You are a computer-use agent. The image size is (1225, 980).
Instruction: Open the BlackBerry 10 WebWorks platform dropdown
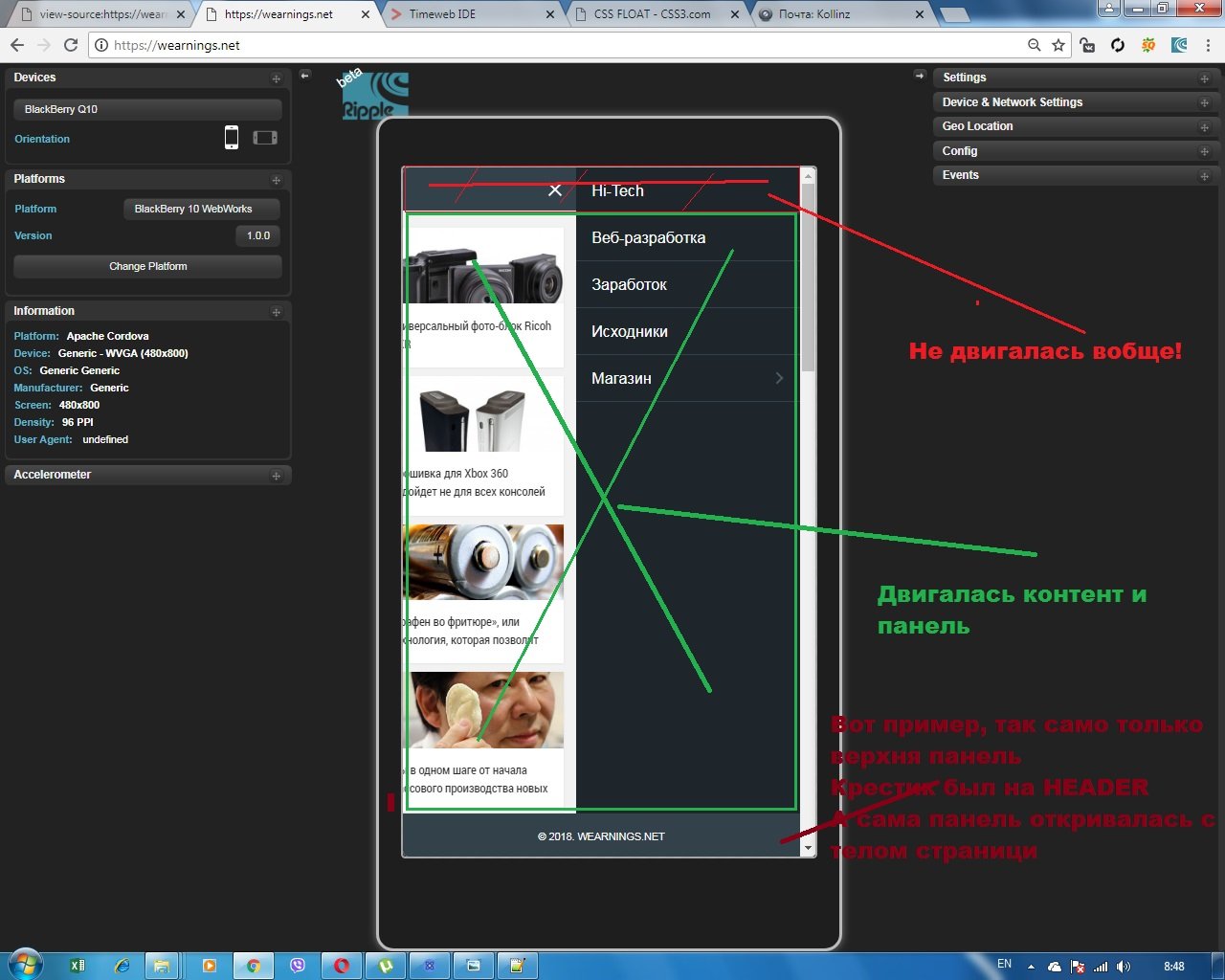201,209
